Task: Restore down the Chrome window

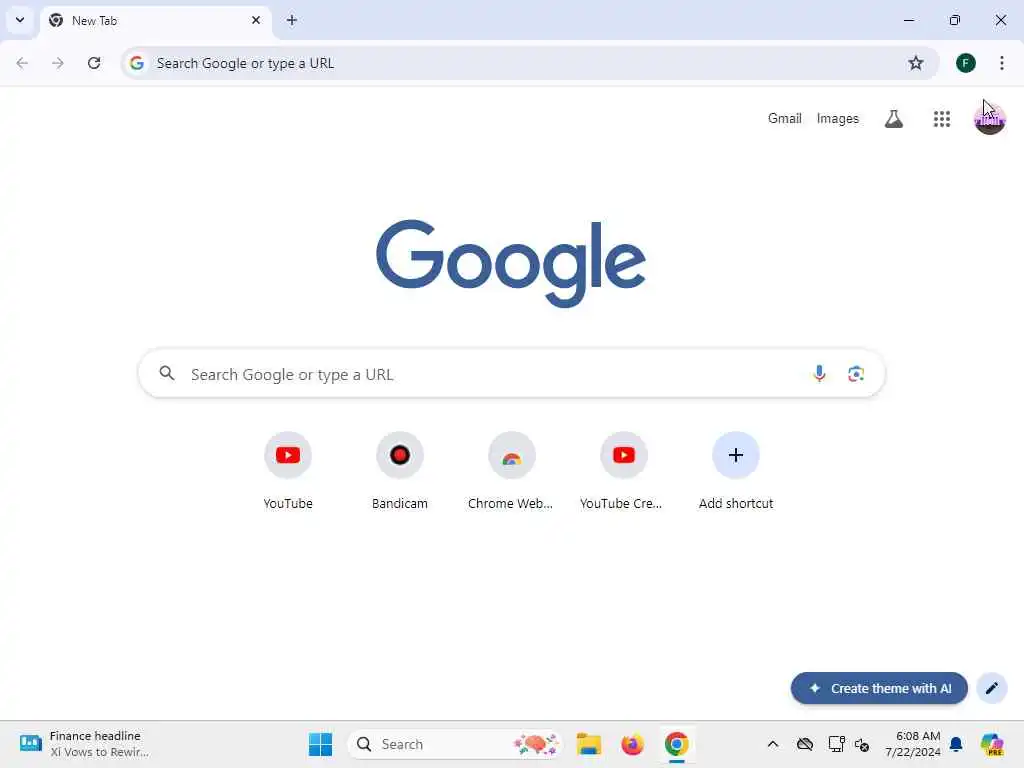Action: pyautogui.click(x=955, y=20)
